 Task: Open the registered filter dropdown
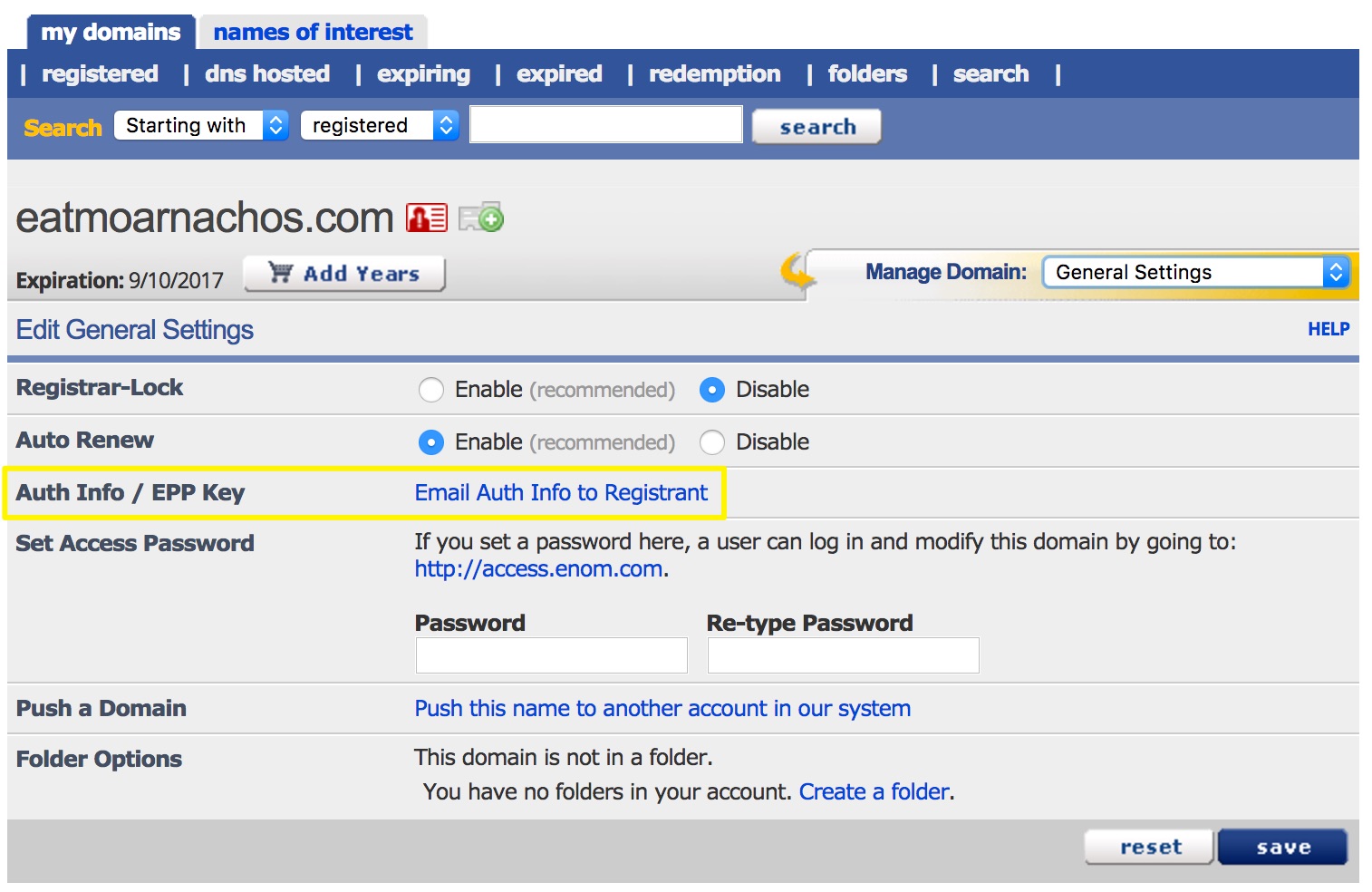380,125
